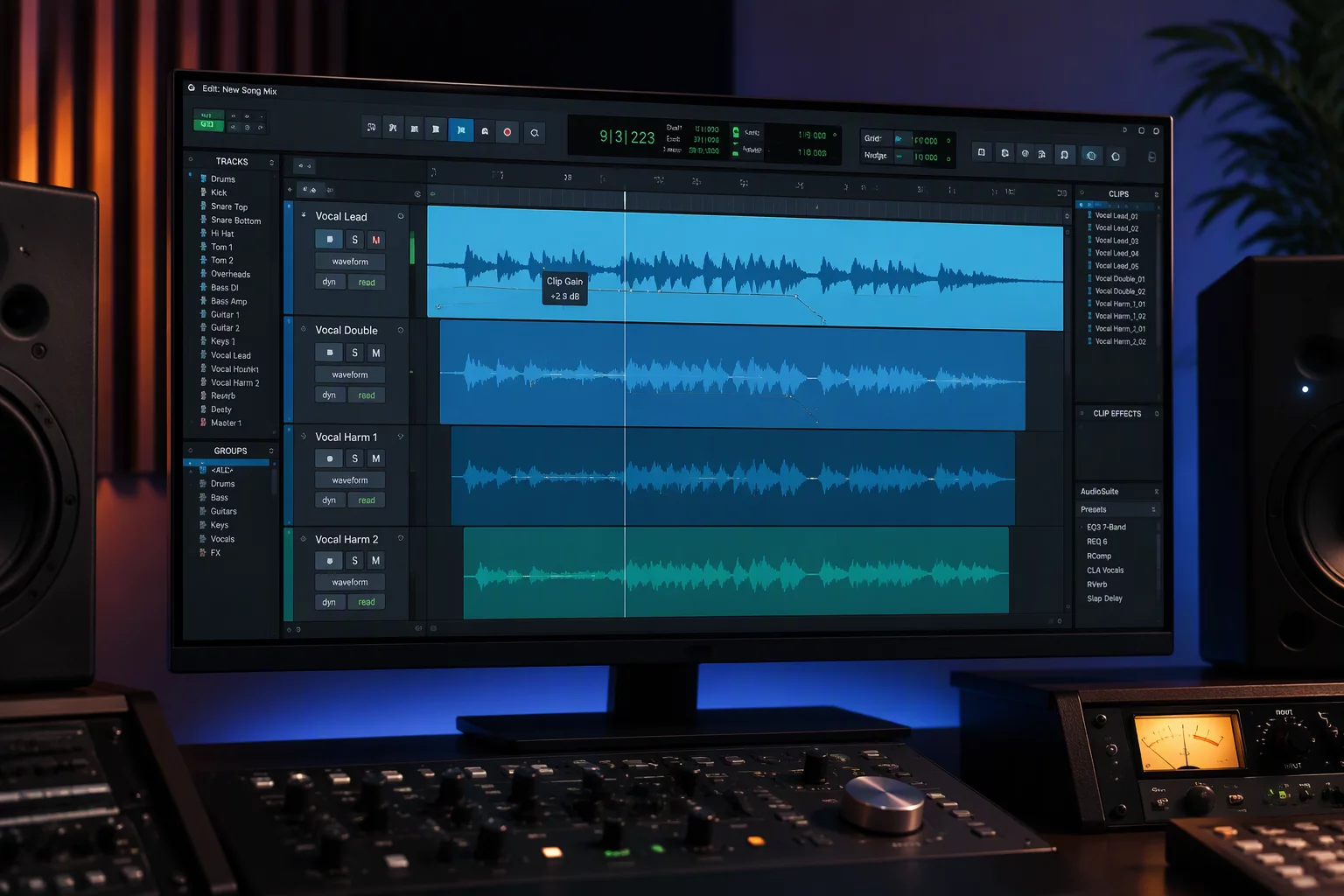This screenshot has width=1344, height=896.
Task: Click the record-arm square on Vocal Lead
Action: coord(329,239)
